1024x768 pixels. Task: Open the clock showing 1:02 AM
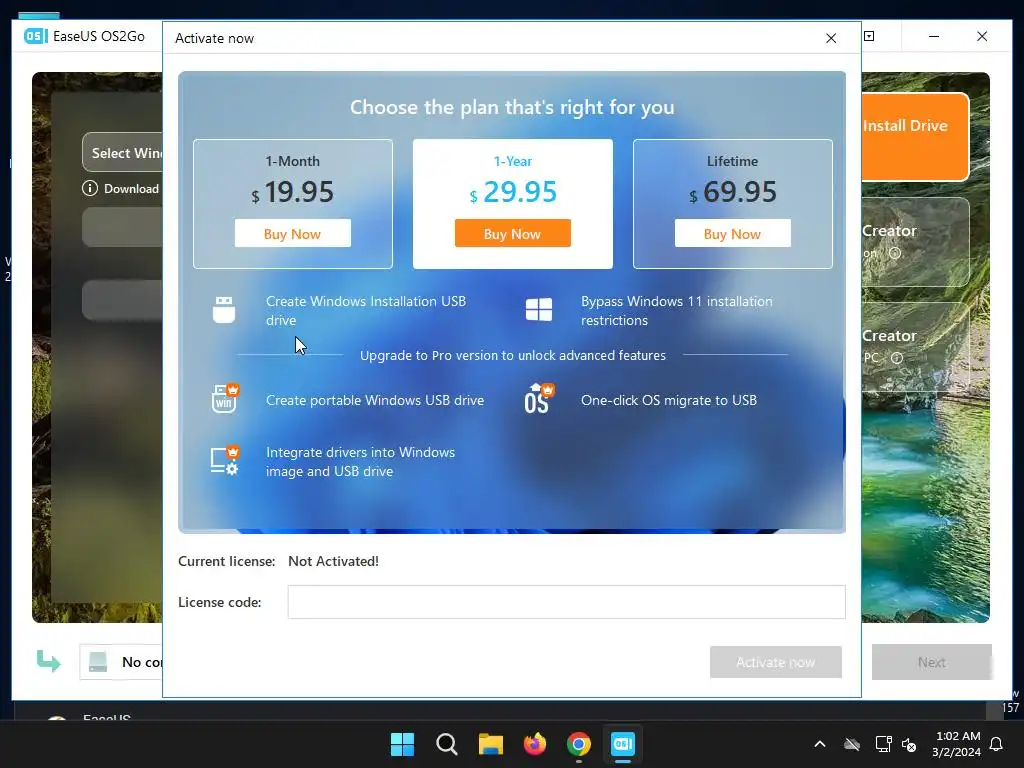(x=956, y=744)
